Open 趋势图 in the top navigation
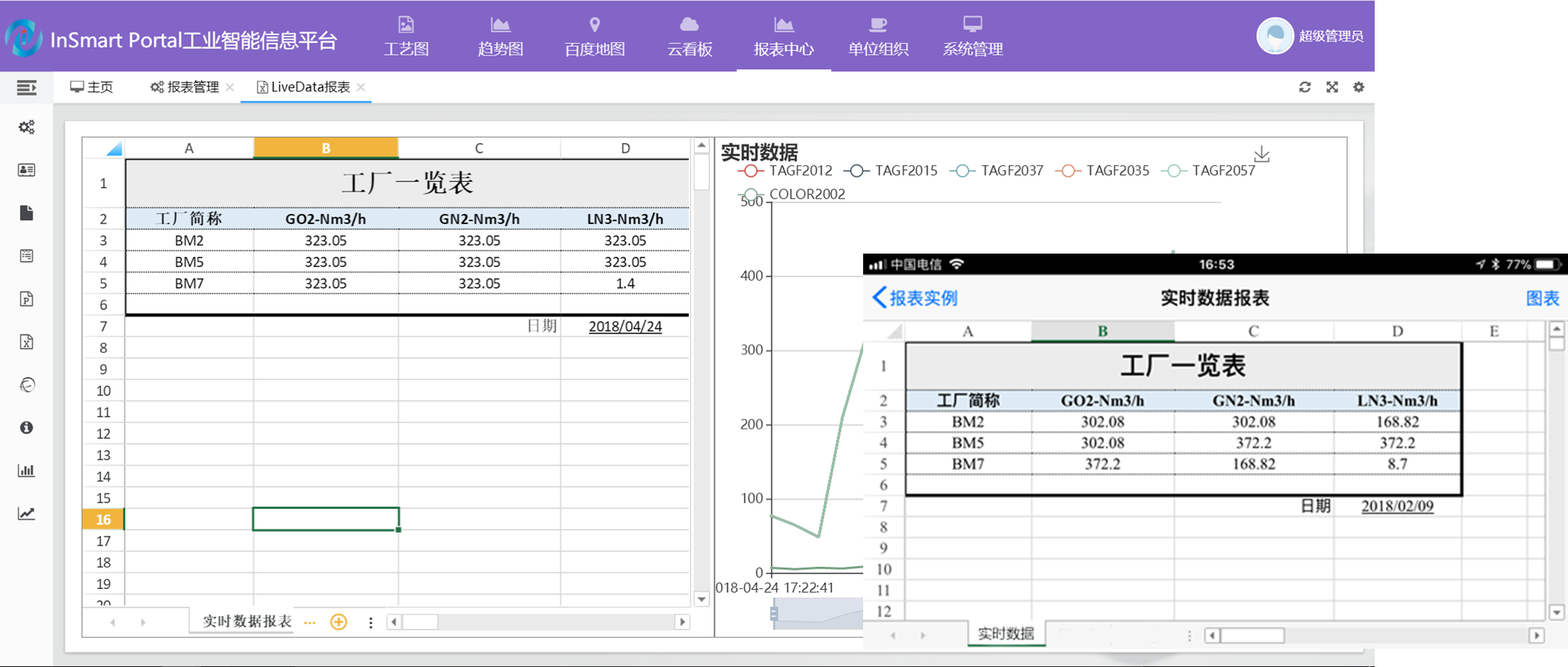 (500, 37)
